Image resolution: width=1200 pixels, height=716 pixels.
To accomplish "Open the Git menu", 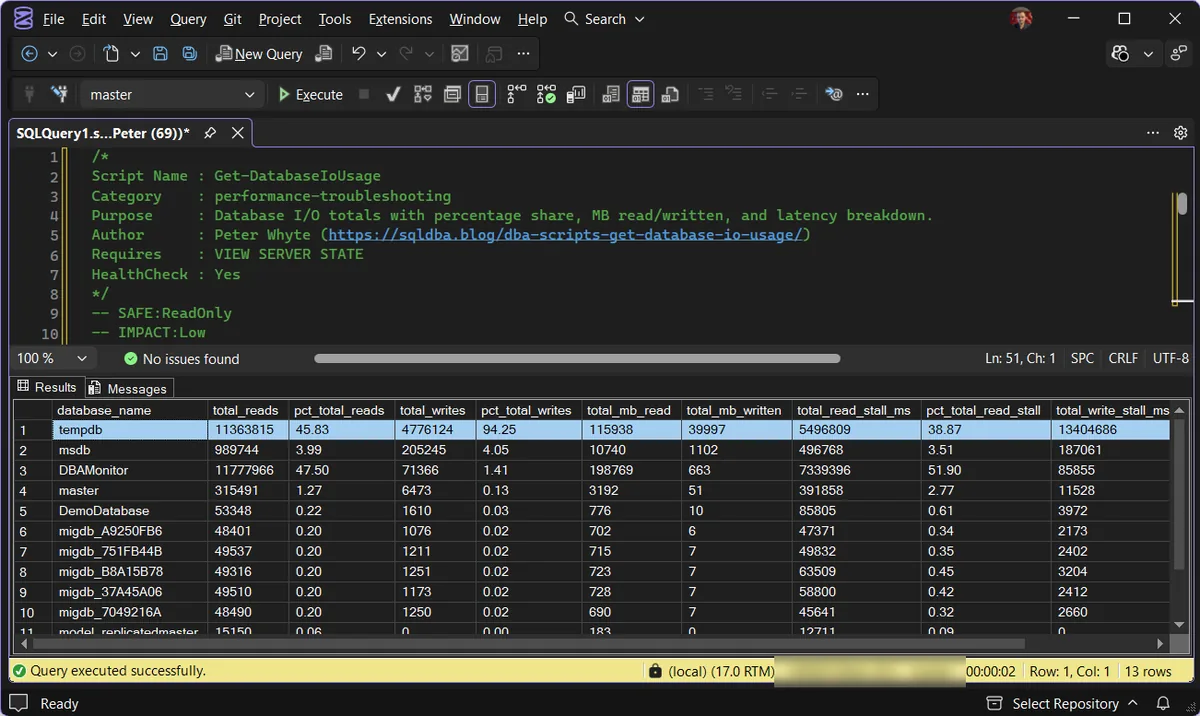I will [x=233, y=19].
